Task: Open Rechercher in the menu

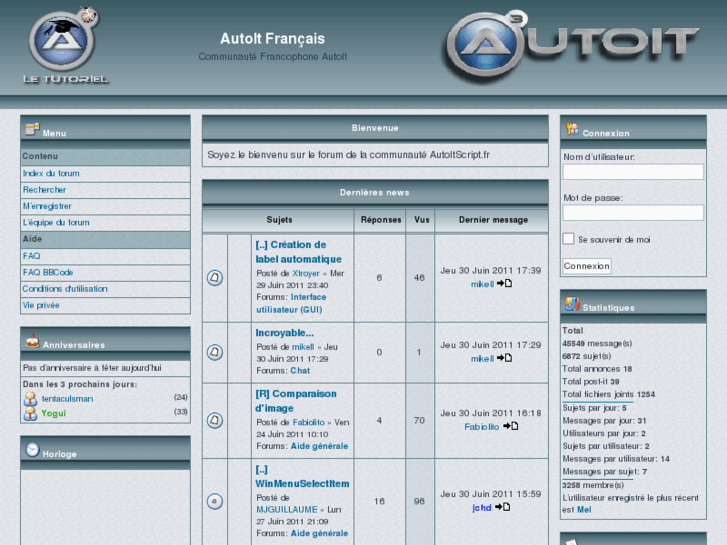Action: click(45, 190)
